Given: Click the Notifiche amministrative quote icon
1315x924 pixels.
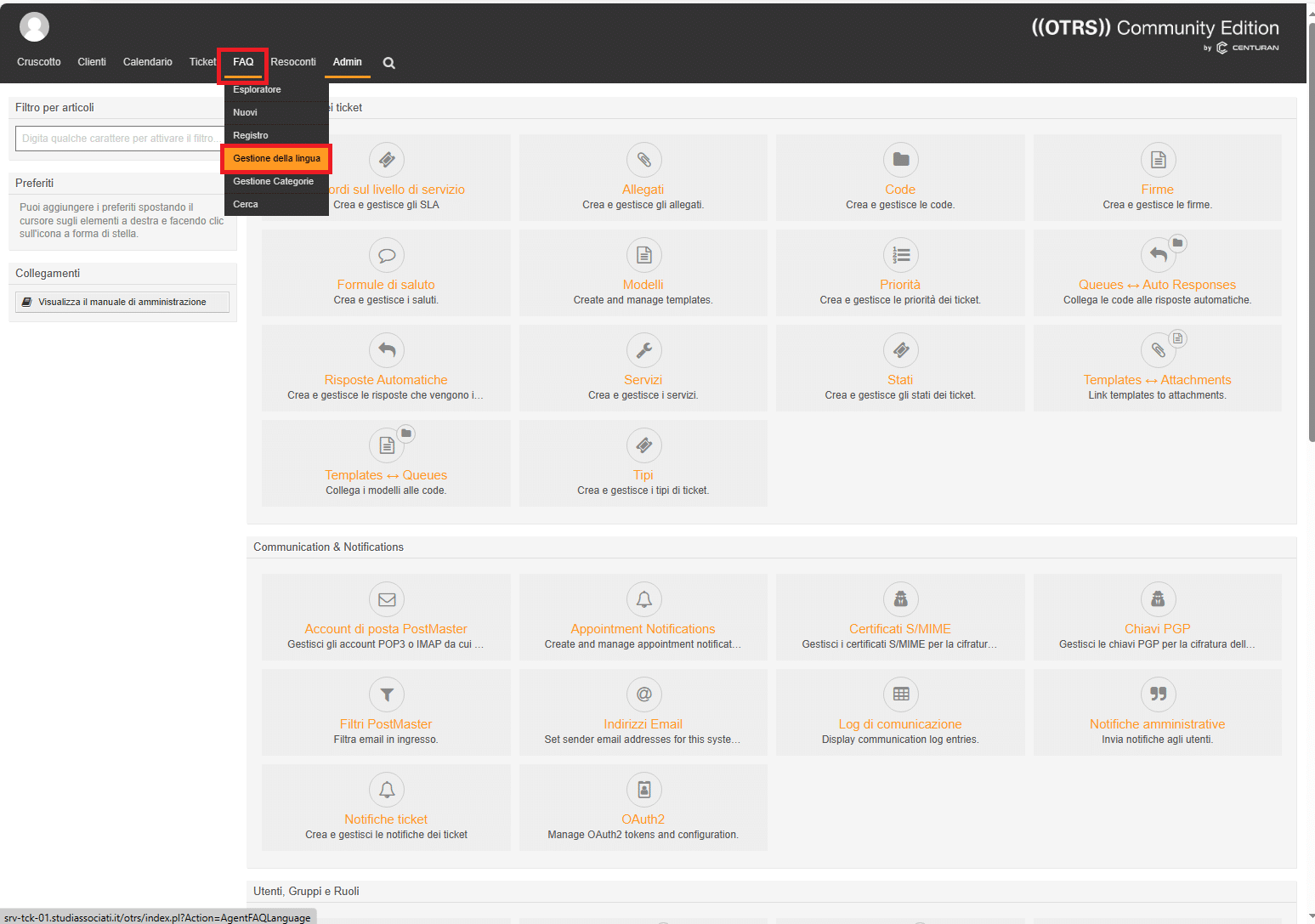Looking at the screenshot, I should (1157, 694).
